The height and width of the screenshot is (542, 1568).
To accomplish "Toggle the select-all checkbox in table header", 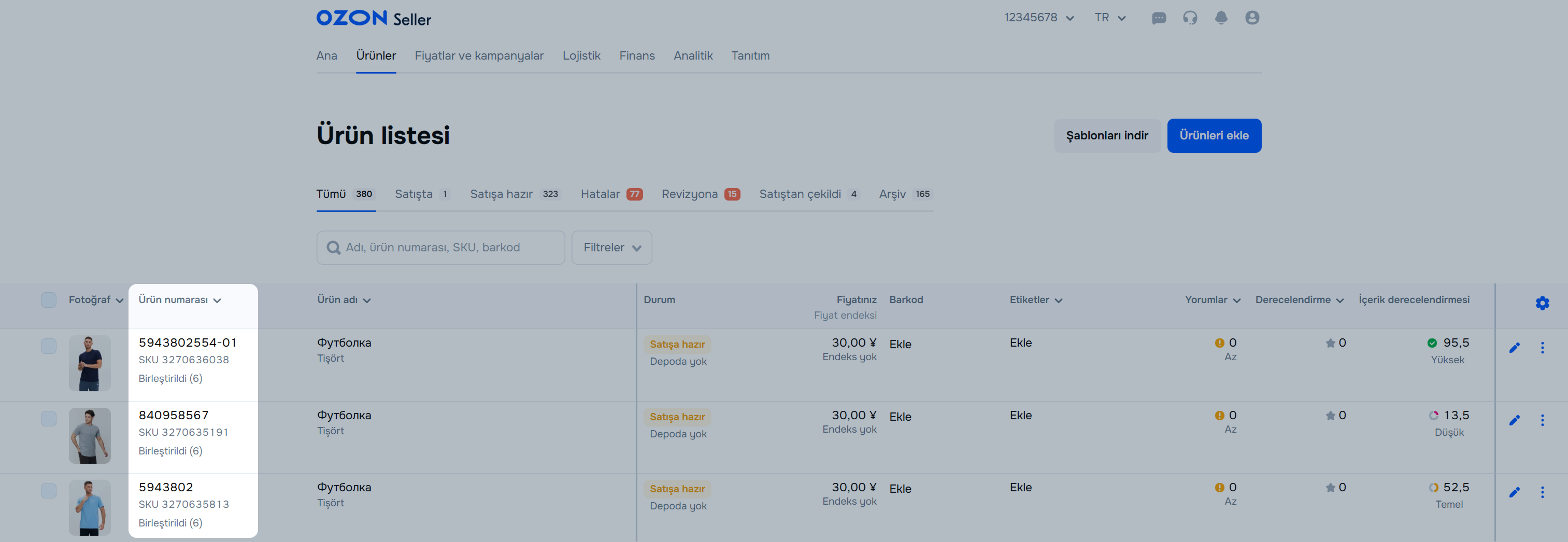I will click(x=49, y=300).
